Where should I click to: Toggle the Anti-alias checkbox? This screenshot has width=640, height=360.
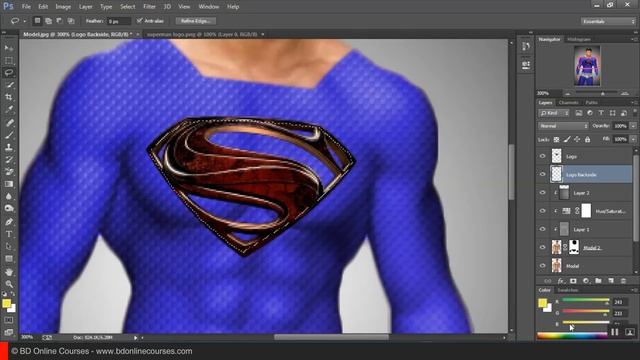point(140,20)
